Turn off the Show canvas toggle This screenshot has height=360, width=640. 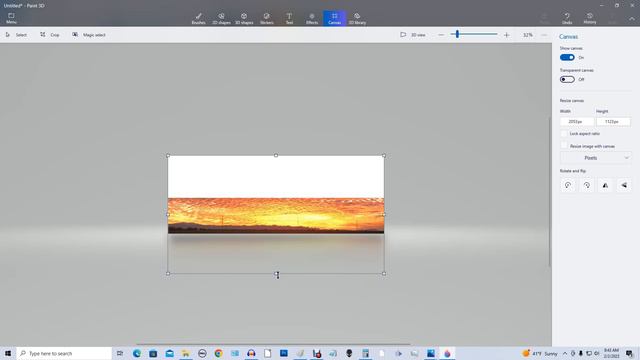click(567, 58)
